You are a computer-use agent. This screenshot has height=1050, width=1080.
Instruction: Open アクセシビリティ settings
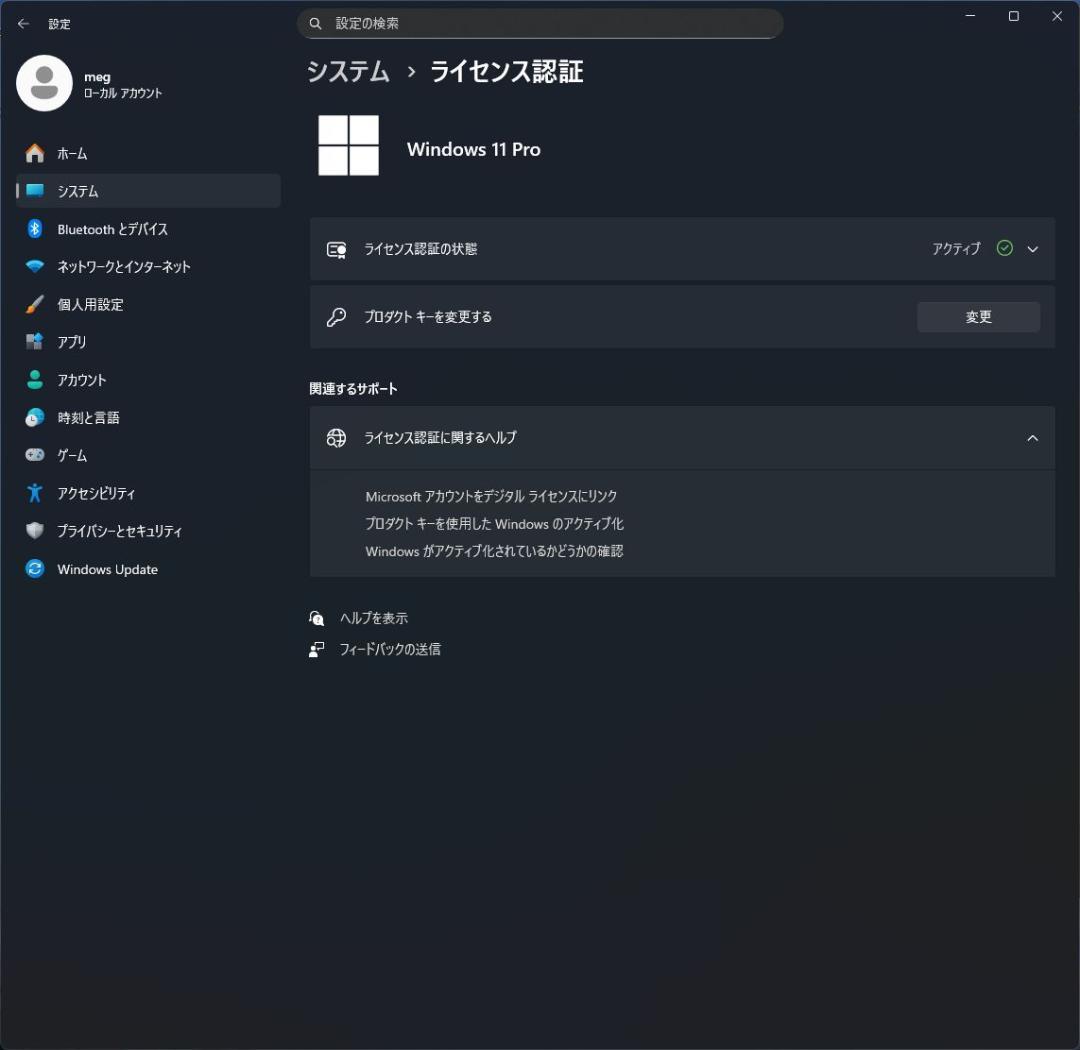click(x=95, y=493)
